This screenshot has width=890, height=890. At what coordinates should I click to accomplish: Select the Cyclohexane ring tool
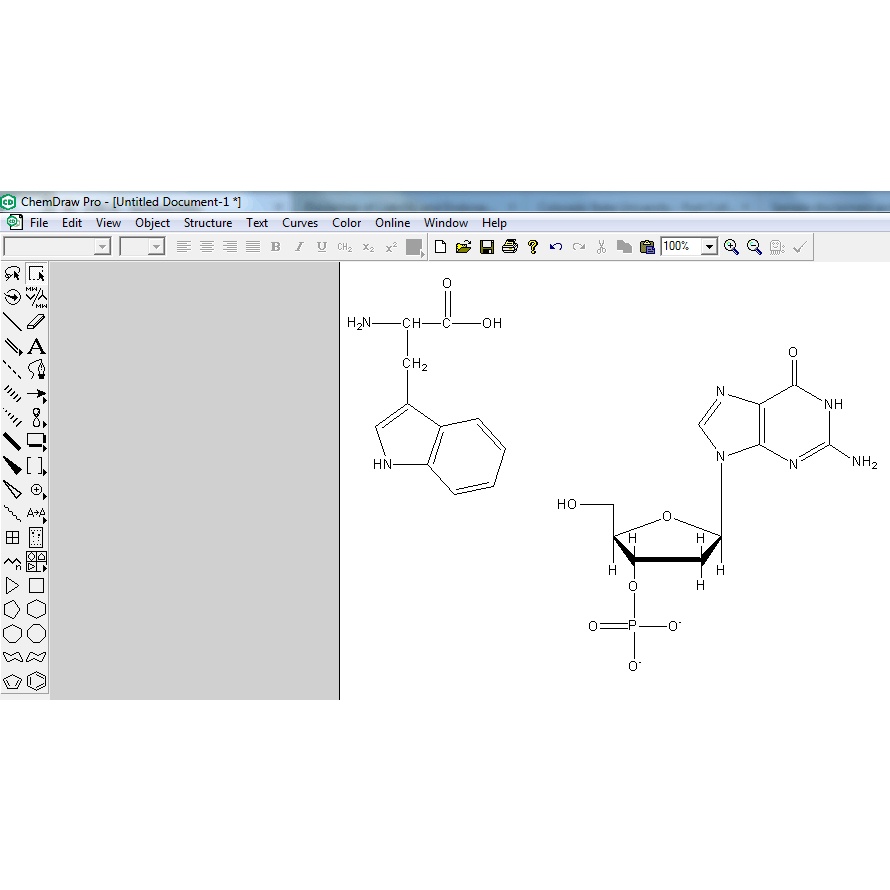pos(36,609)
